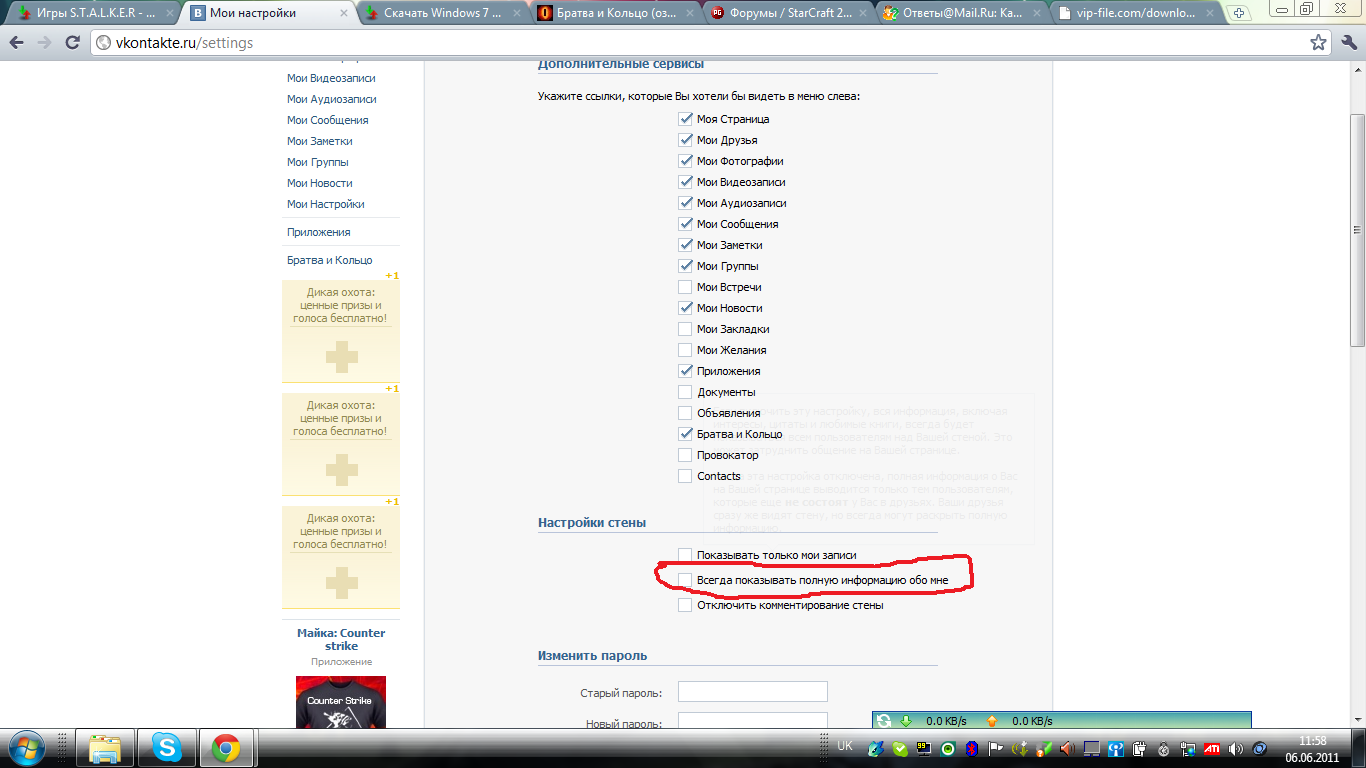
Task: Click the refresh icon in the speed widget
Action: [x=883, y=720]
